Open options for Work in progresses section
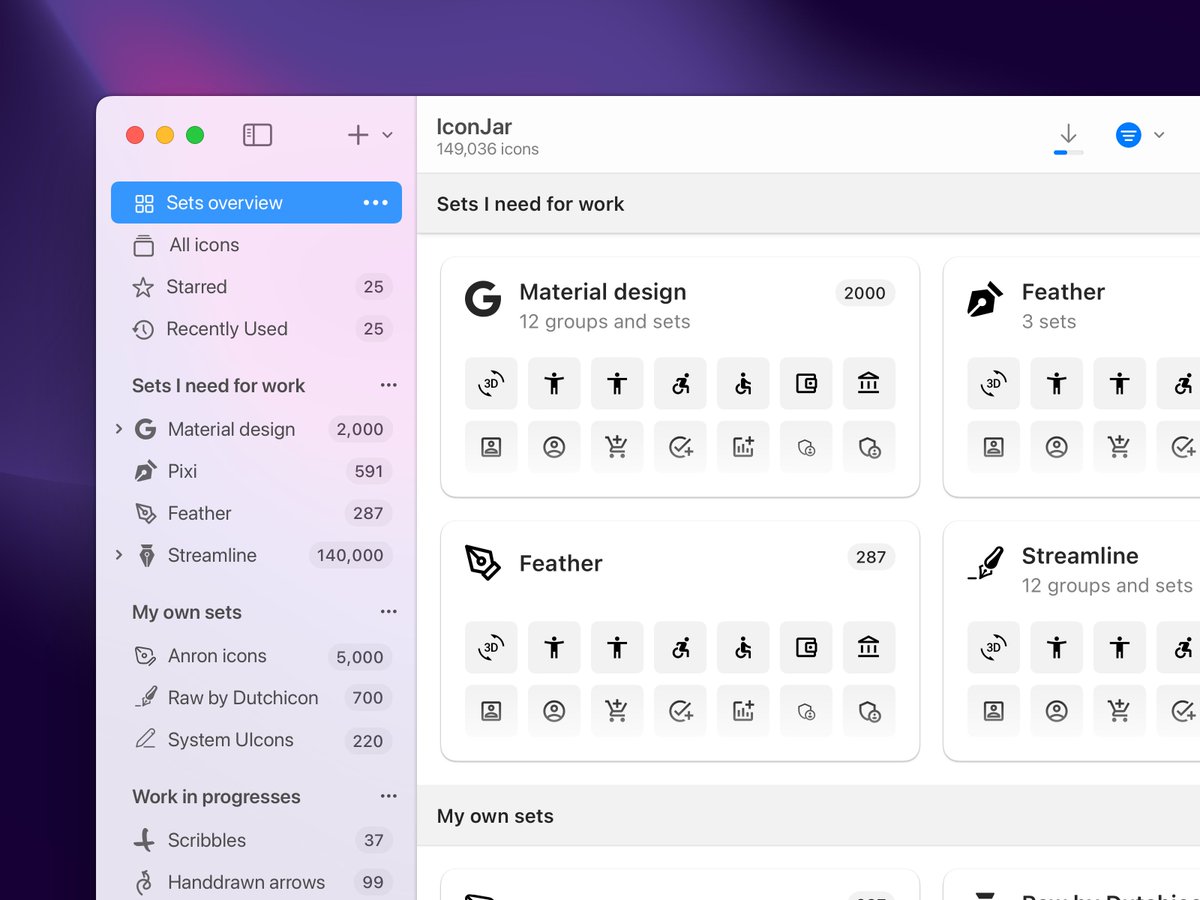Viewport: 1200px width, 900px height. point(388,796)
